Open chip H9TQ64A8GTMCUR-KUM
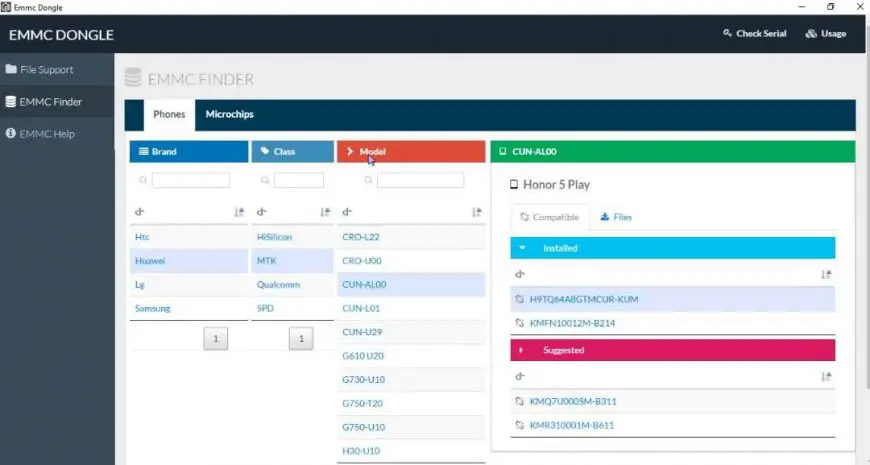The image size is (870, 465). [x=584, y=300]
